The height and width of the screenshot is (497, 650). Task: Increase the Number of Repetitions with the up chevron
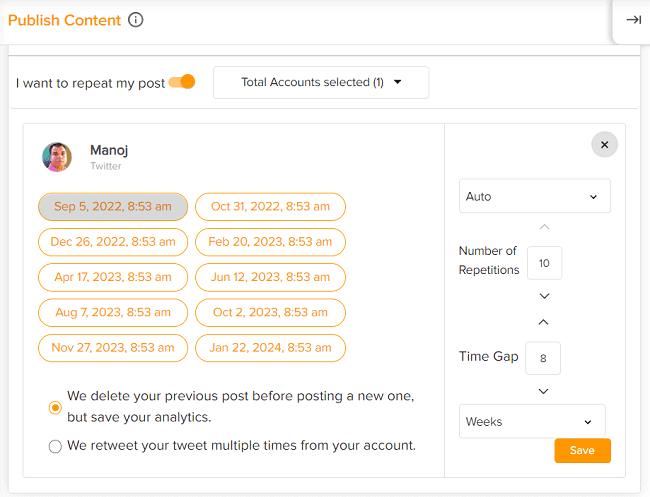click(544, 228)
